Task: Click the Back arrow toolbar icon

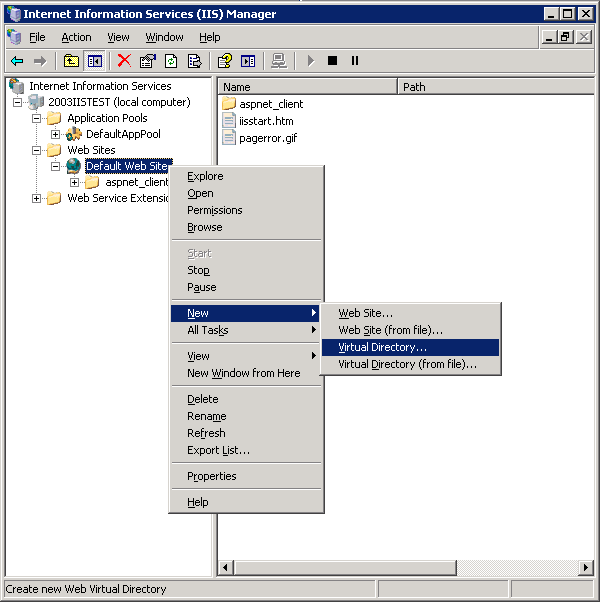Action: click(x=17, y=61)
